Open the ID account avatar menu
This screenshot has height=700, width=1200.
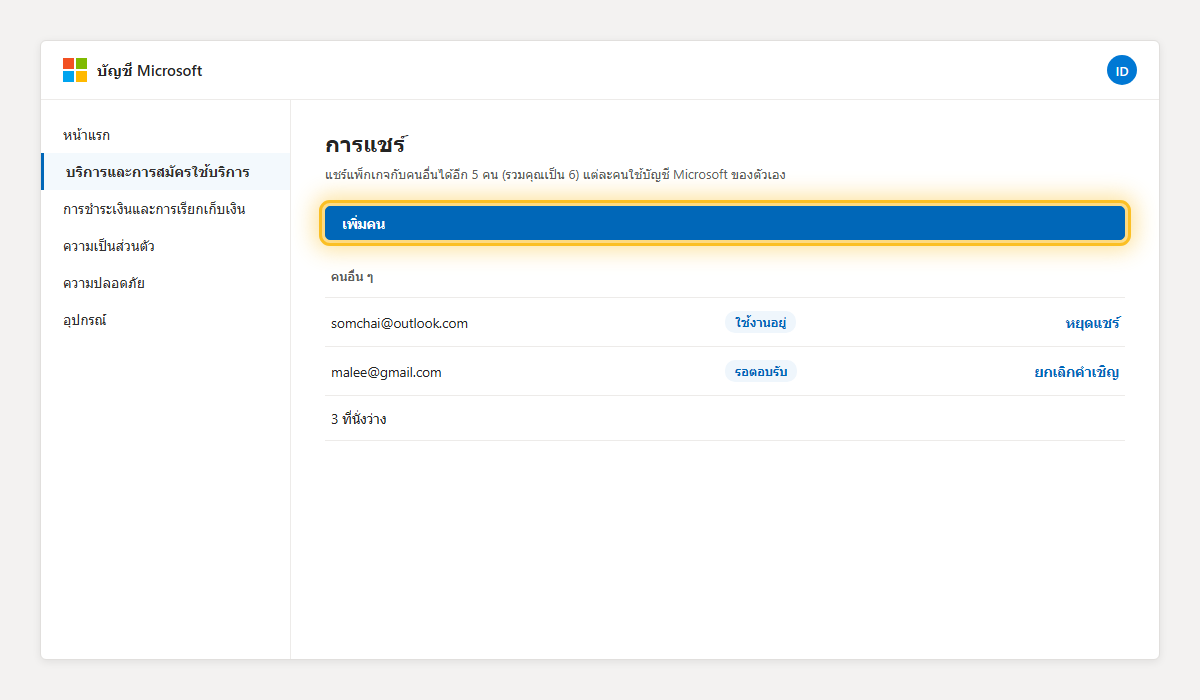pos(1122,70)
